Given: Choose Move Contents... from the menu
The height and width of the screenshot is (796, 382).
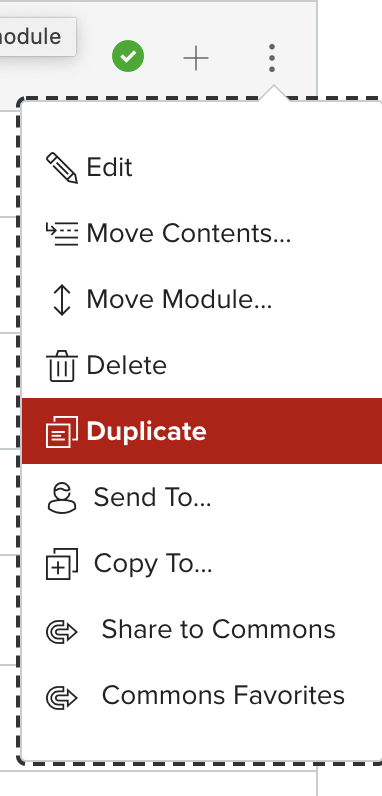Looking at the screenshot, I should tap(202, 234).
